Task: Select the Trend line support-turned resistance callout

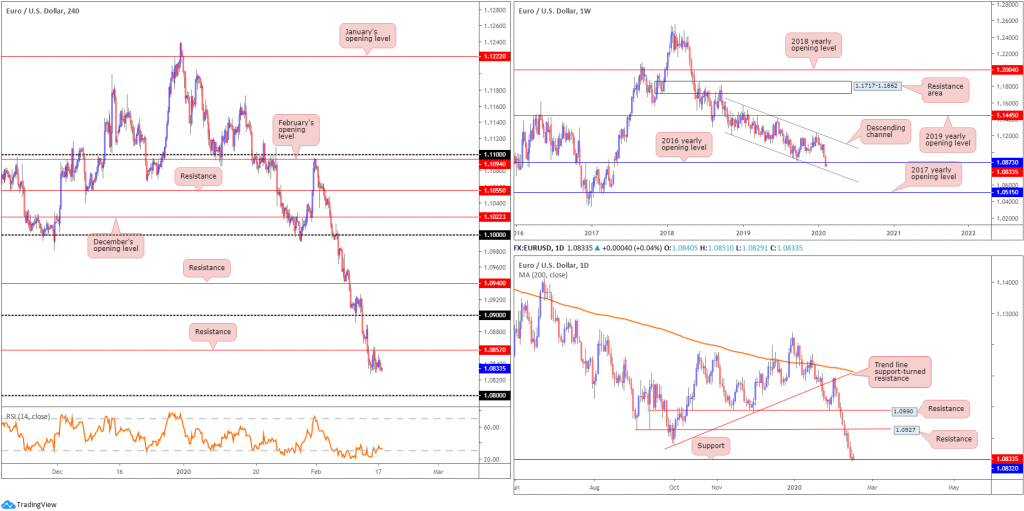Action: pos(901,372)
